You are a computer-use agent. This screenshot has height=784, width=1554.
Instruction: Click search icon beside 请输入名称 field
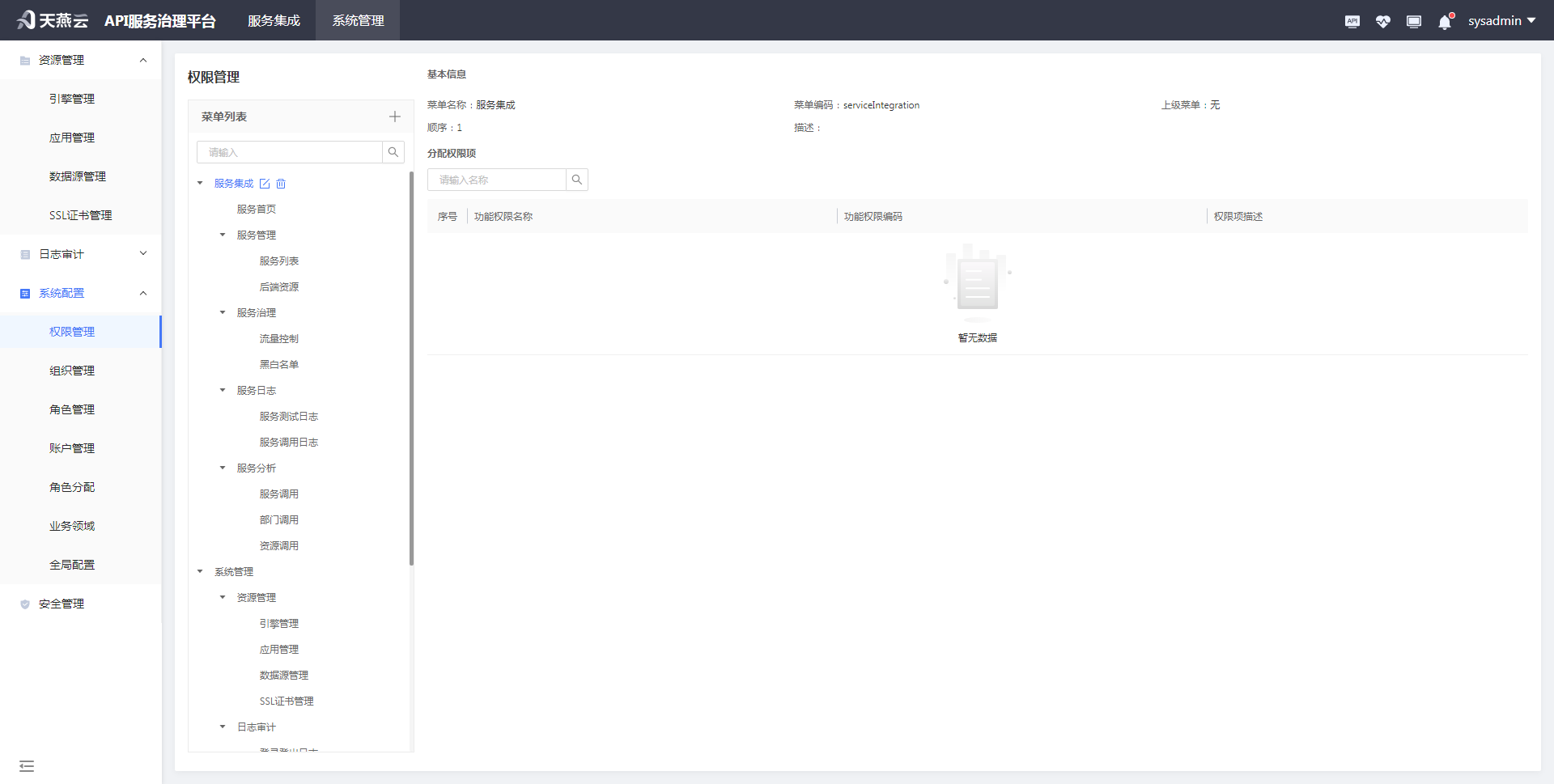pyautogui.click(x=577, y=180)
